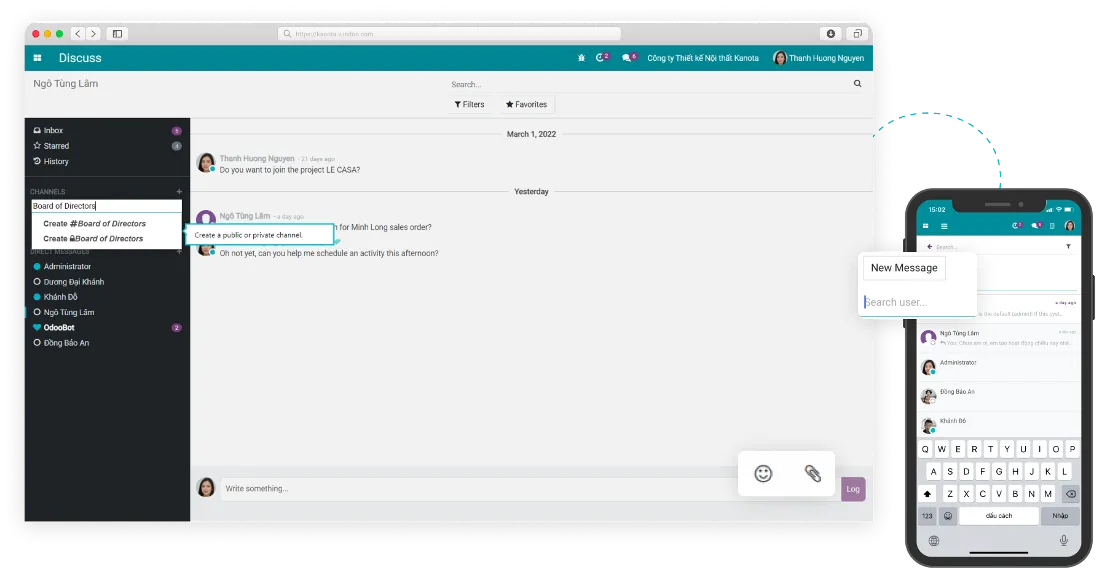The height and width of the screenshot is (575, 1110).
Task: Open Khánh Đỗ chat on the phone
Action: [x=999, y=424]
